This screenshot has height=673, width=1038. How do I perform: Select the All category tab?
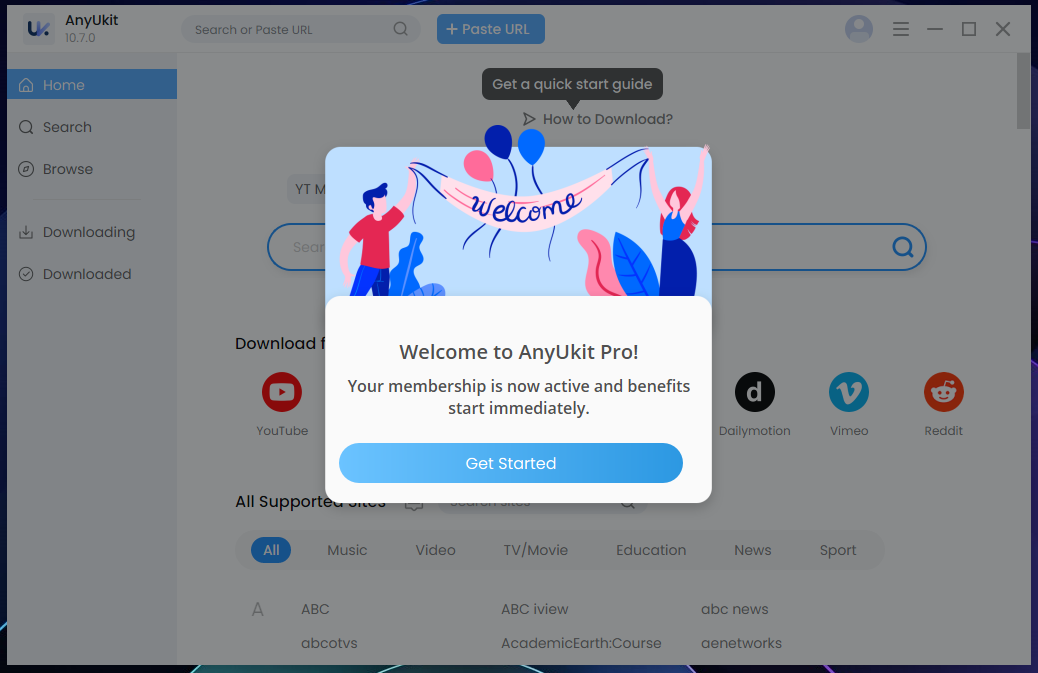point(271,550)
